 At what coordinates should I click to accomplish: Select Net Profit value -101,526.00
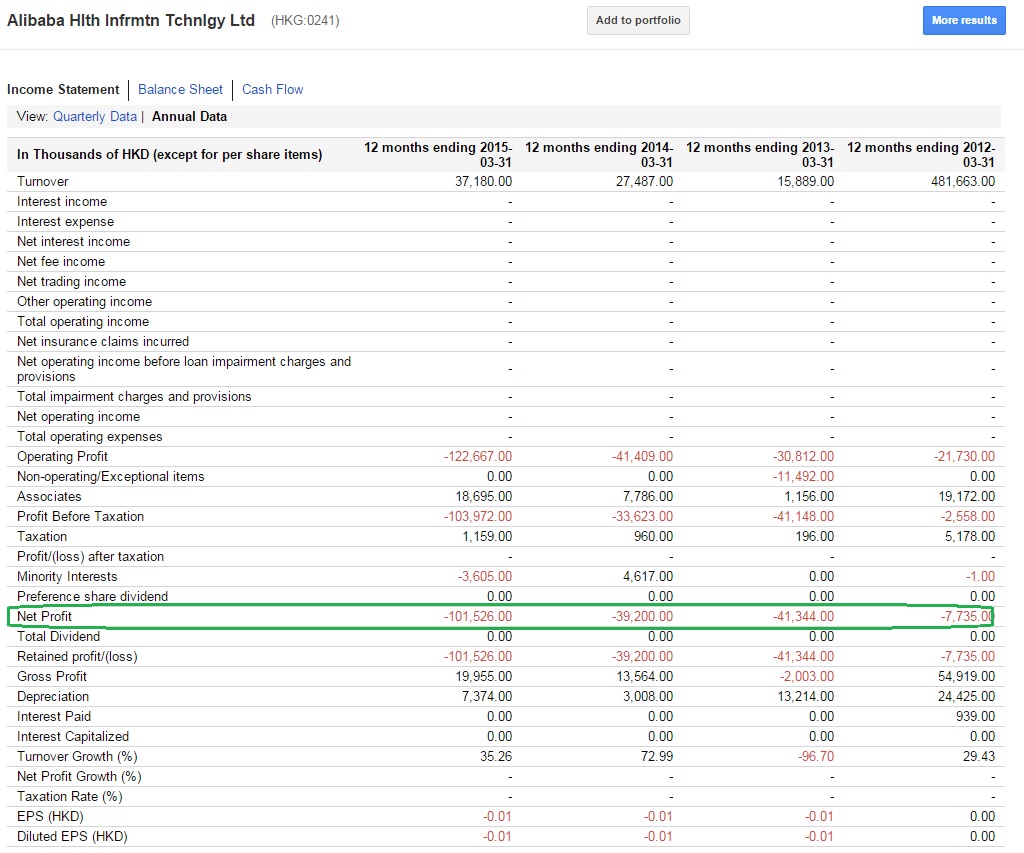tap(478, 617)
